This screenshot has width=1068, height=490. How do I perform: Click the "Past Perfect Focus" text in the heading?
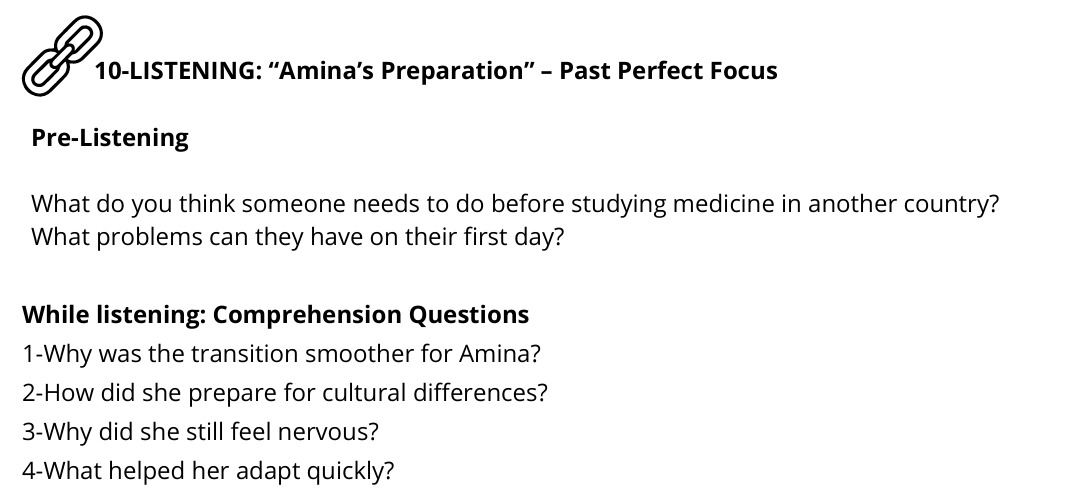point(668,71)
